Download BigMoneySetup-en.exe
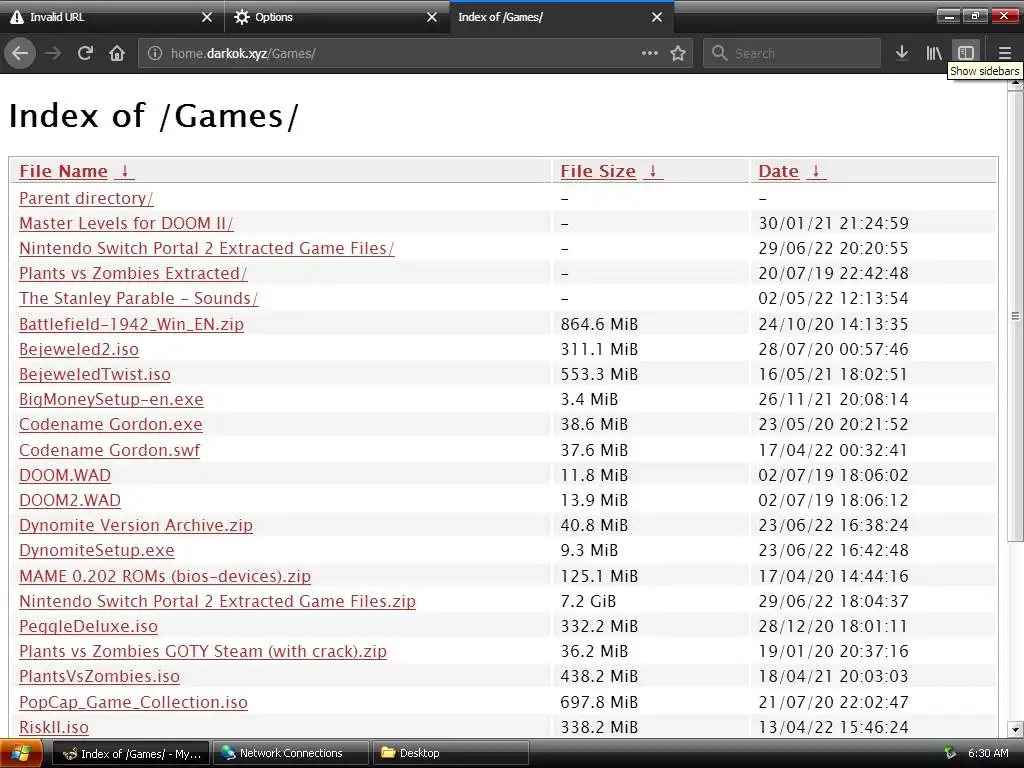This screenshot has width=1024, height=768. (111, 399)
